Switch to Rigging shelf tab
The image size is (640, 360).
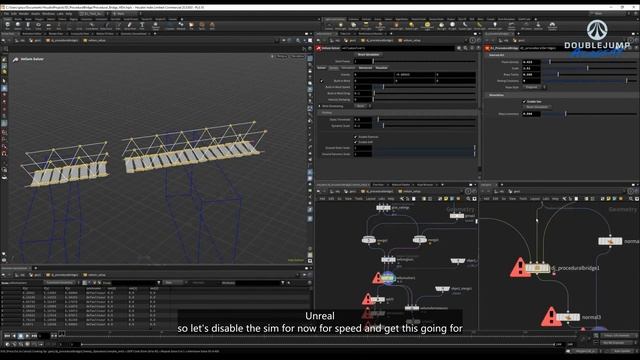(73, 19)
